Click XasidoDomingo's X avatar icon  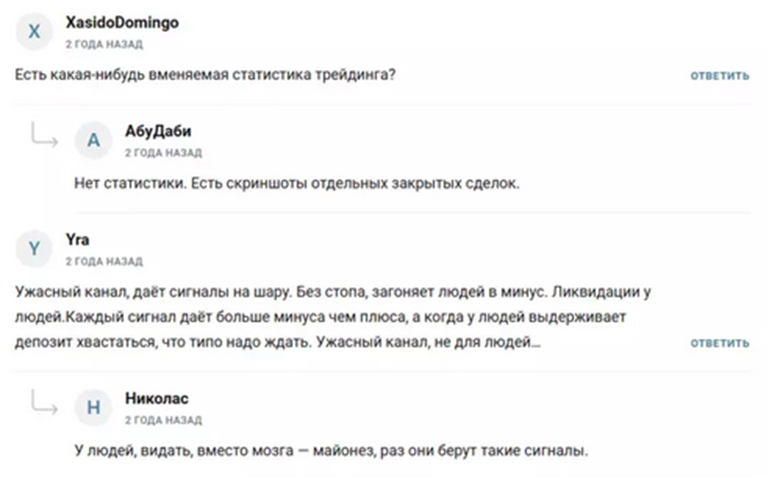tap(35, 32)
